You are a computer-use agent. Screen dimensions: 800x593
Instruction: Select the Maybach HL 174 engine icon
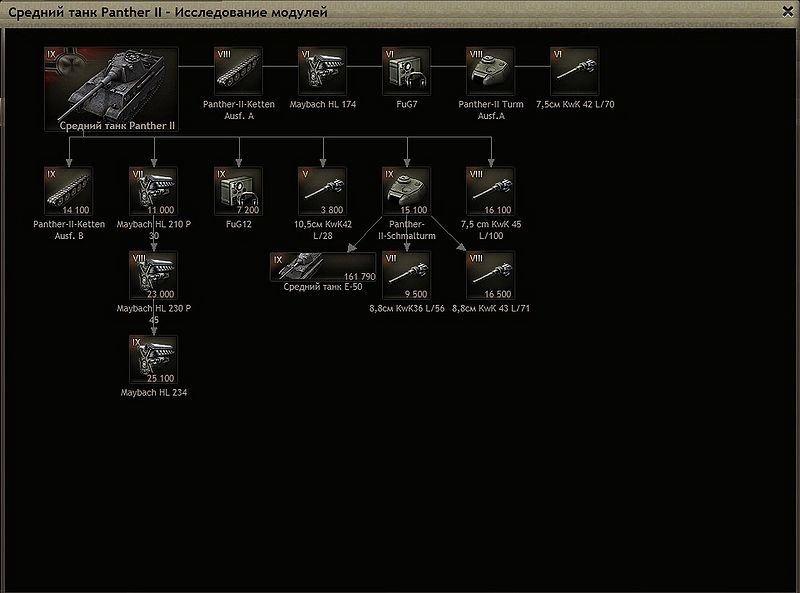tap(322, 71)
